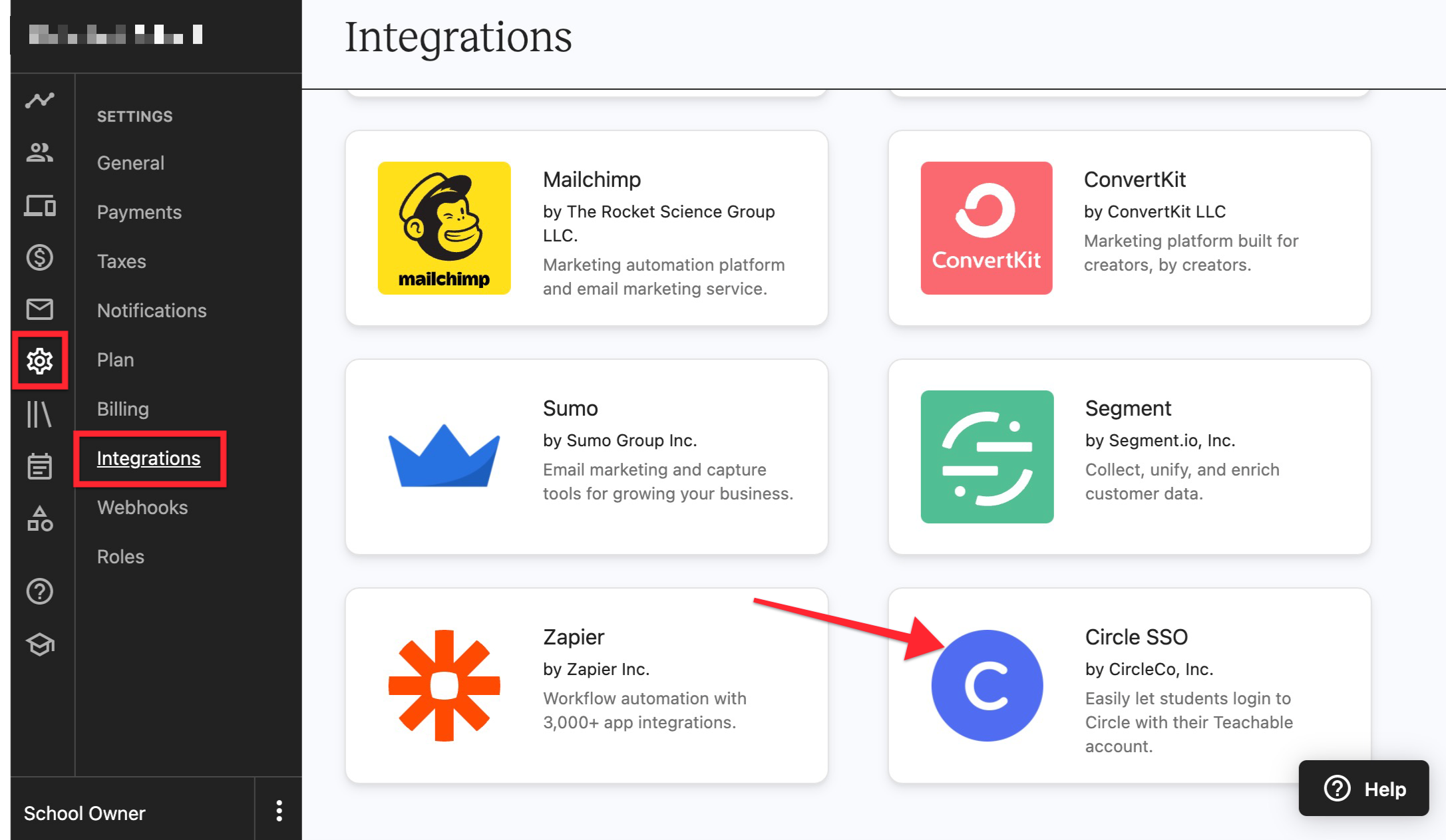Screen dimensions: 1446x840
Task: Click 'Collect, unify, and enrich customer data' text
Action: click(x=1182, y=482)
